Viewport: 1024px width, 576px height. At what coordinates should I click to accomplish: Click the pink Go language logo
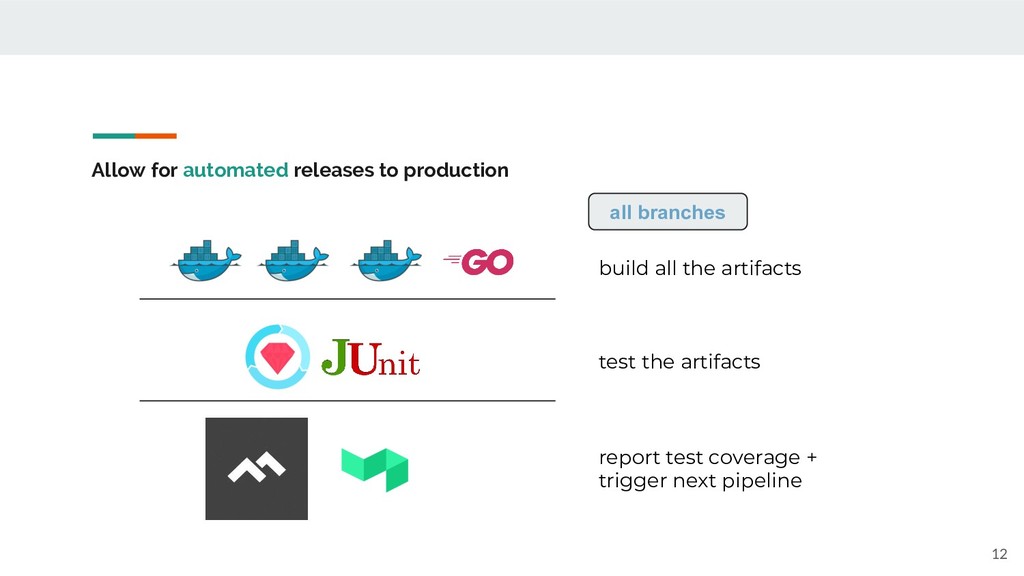click(479, 263)
